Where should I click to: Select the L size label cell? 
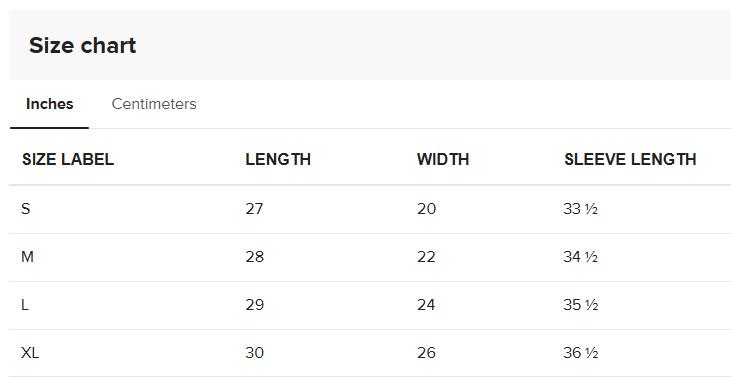pos(25,305)
